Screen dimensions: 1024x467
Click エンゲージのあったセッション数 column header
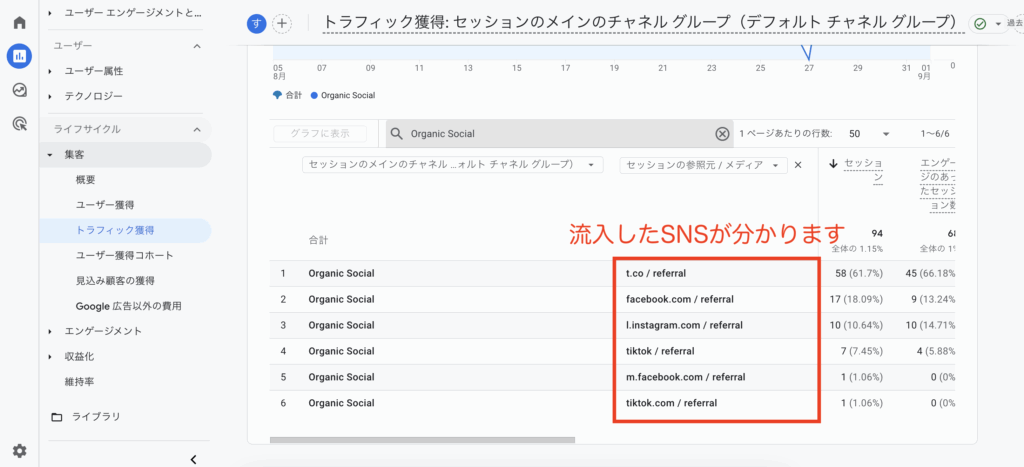(938, 183)
